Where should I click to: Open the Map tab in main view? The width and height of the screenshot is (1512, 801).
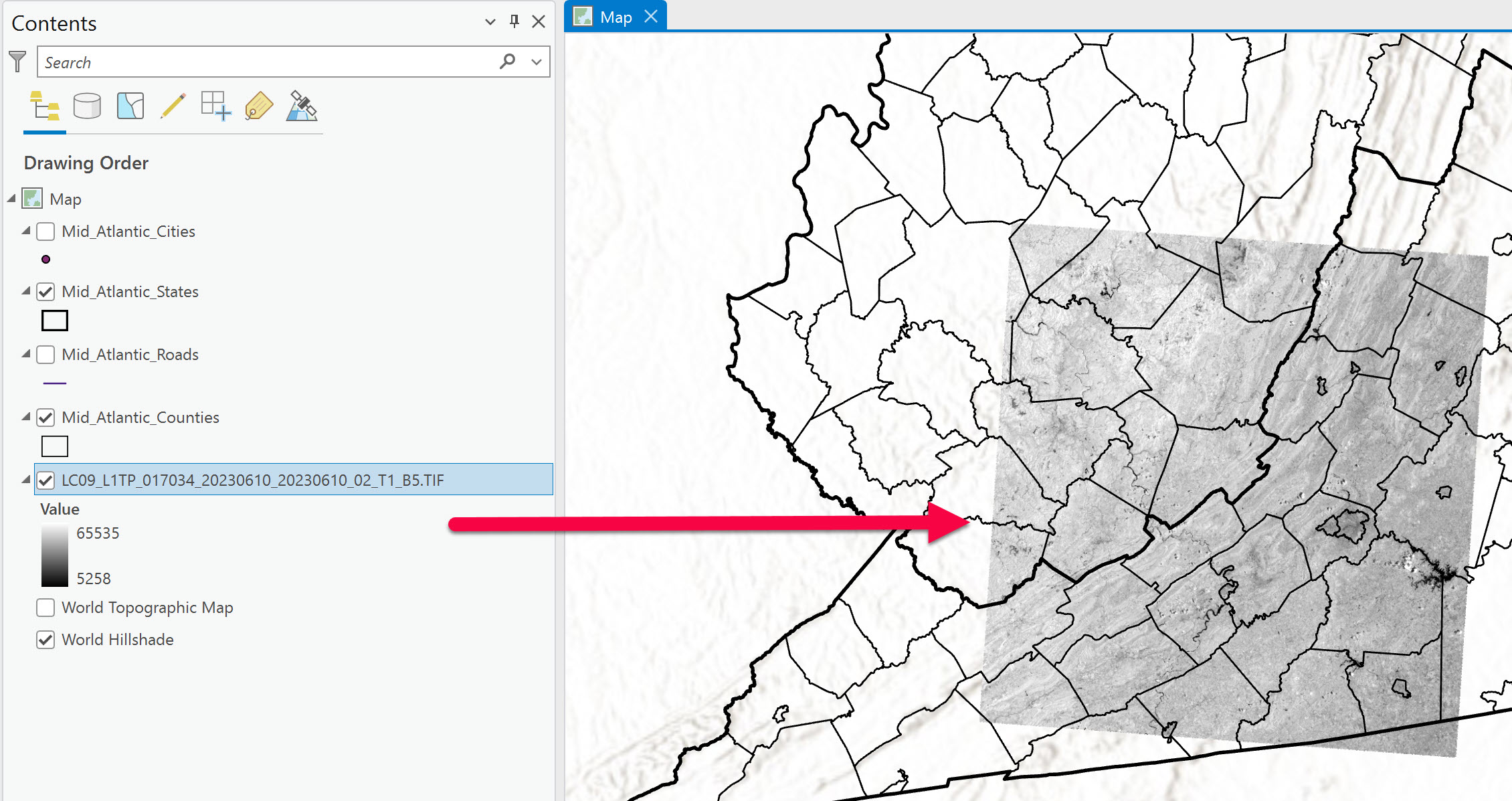[614, 15]
